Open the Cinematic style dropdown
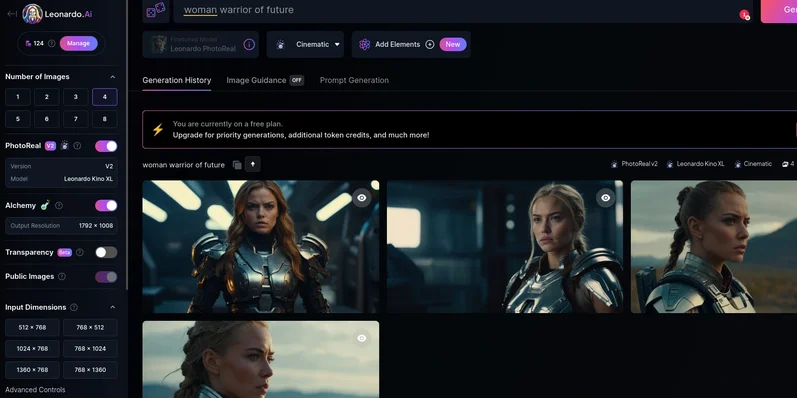 [305, 45]
